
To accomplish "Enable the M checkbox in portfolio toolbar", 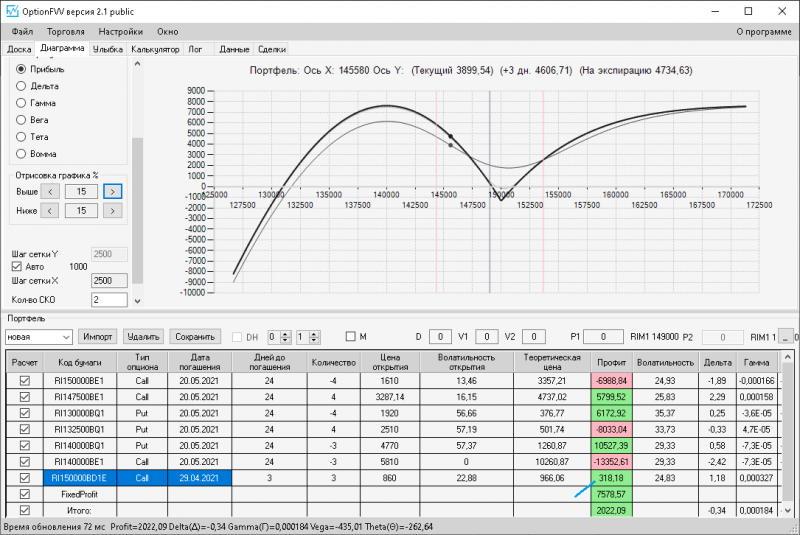I will click(350, 337).
